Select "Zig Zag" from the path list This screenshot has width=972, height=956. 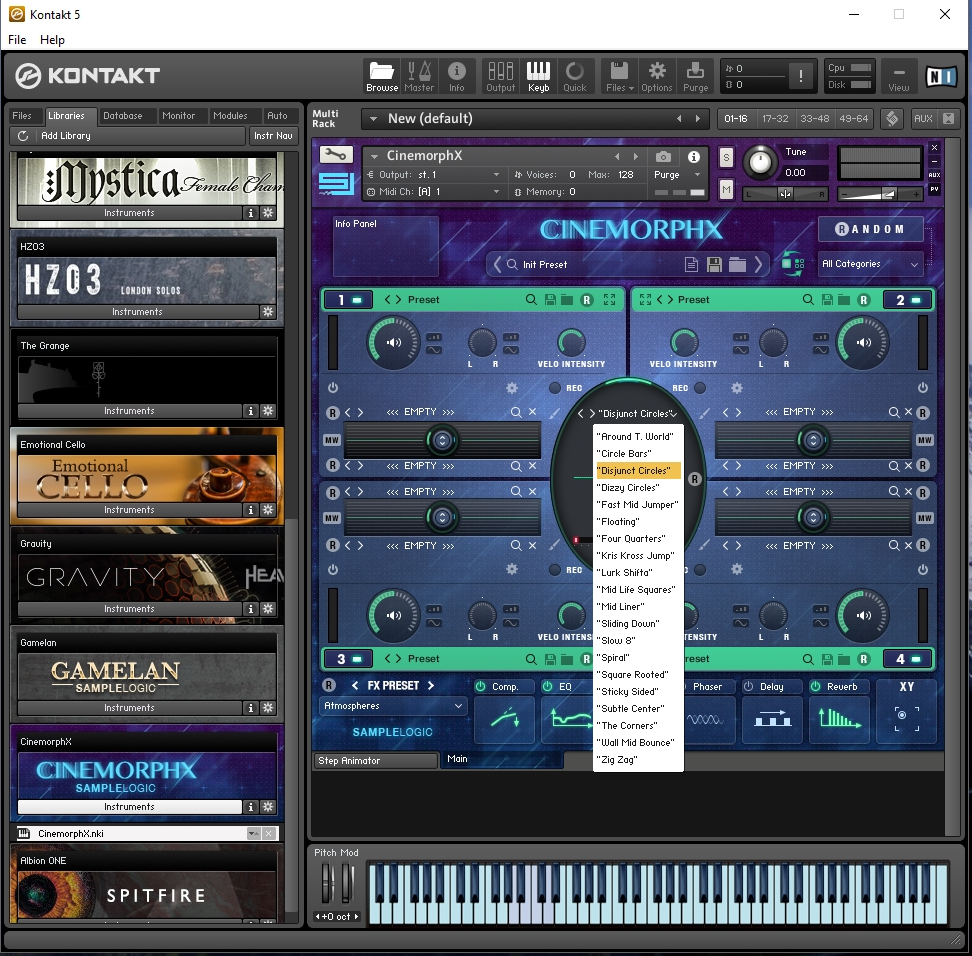click(638, 759)
